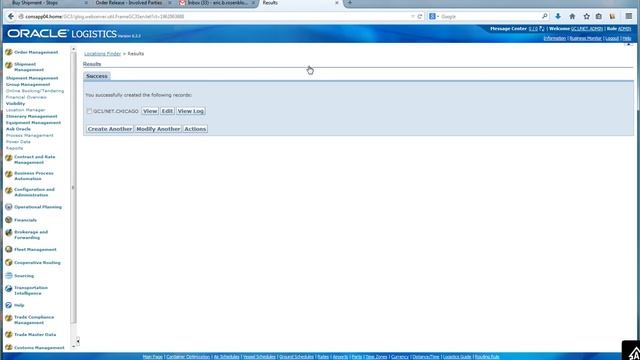Collapse the sidebar navigation splitter arrow
The image size is (640, 360).
pos(78,341)
